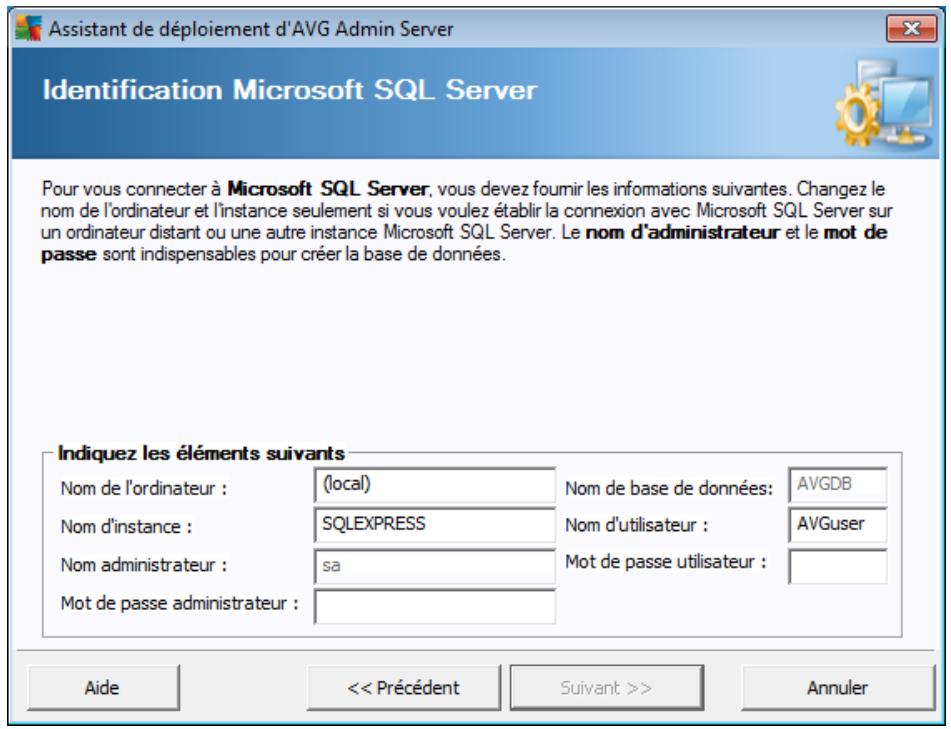Viewport: 951px width, 729px height.
Task: Go back with the << Précédent button
Action: 404,688
